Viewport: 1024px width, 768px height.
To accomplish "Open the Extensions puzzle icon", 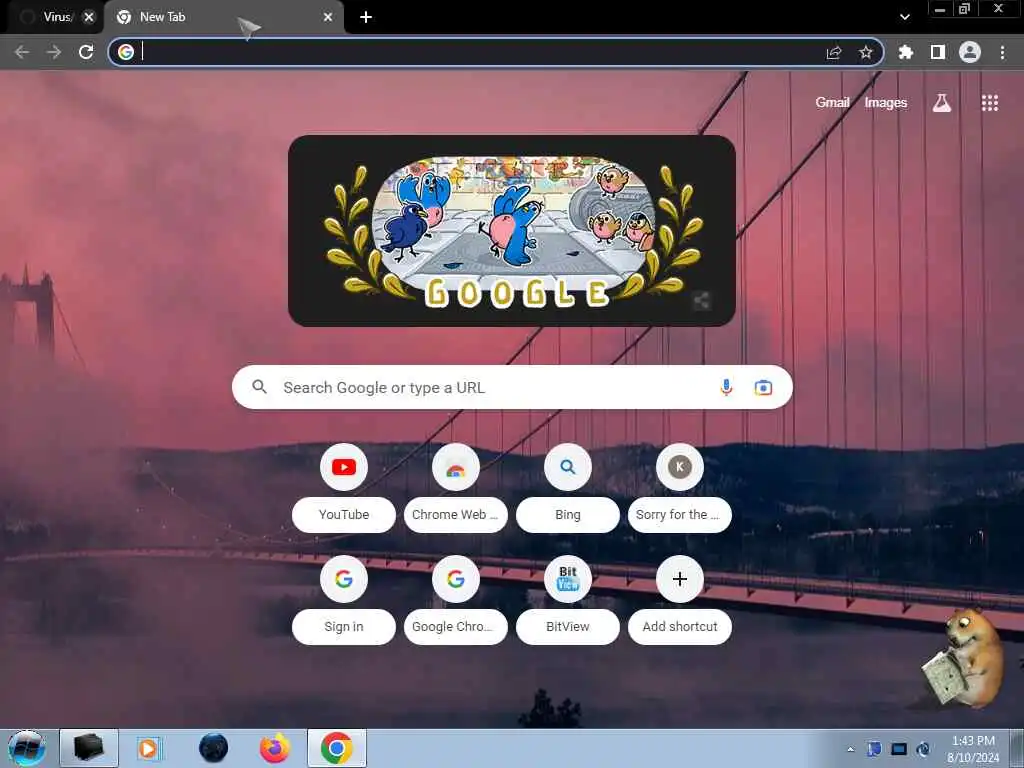I will (x=905, y=52).
